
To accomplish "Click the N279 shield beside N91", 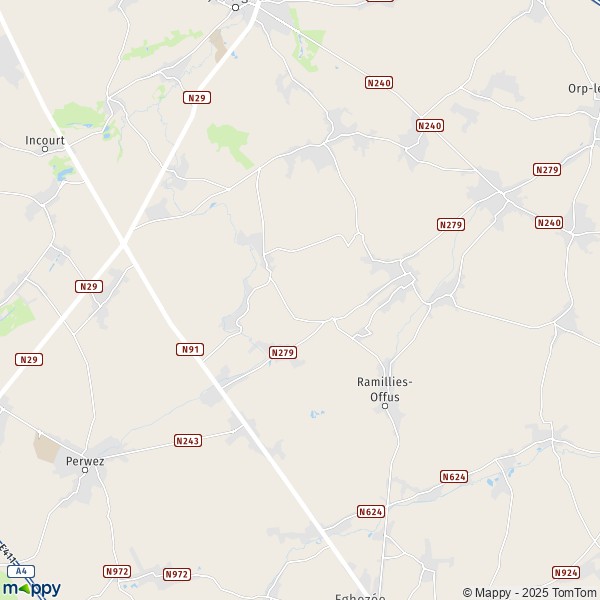I will click(283, 352).
